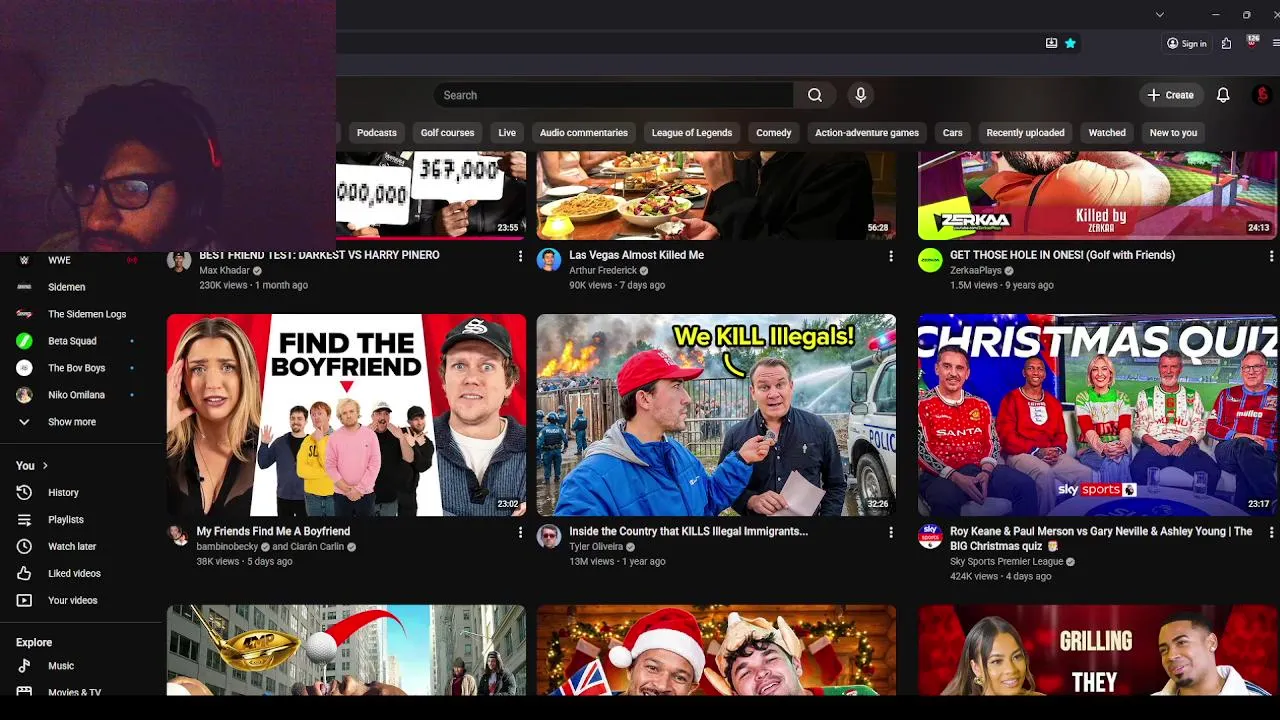Play the Christmas Quiz thumbnail

click(1098, 415)
